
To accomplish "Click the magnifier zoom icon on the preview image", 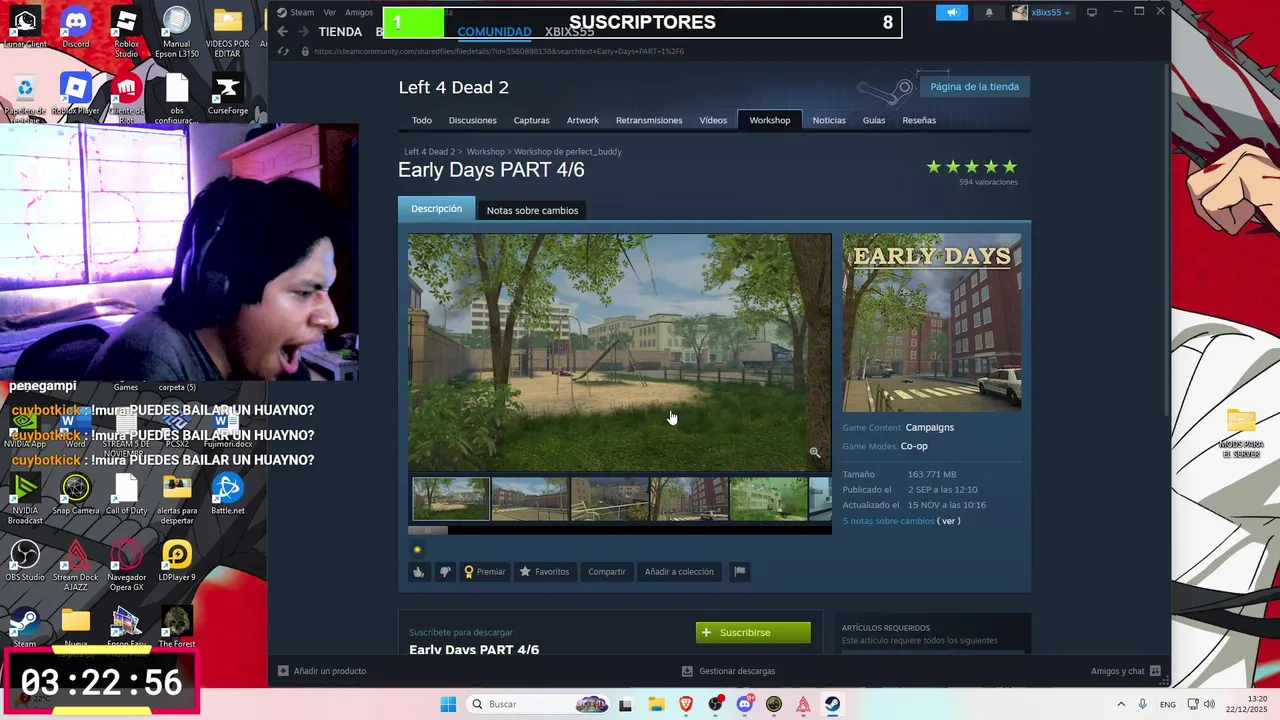I will tap(814, 453).
